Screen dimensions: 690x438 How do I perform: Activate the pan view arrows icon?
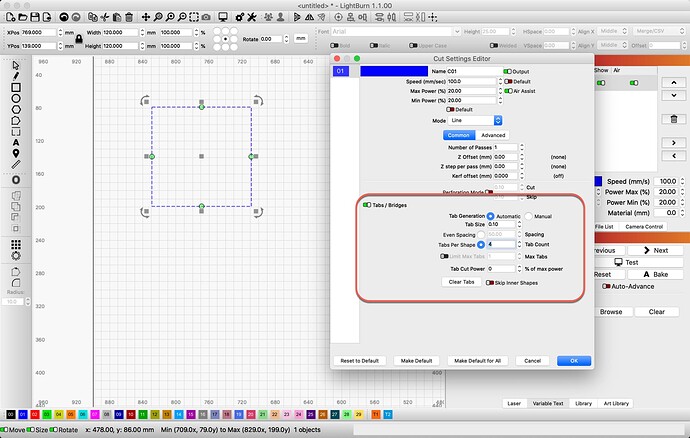tap(146, 17)
